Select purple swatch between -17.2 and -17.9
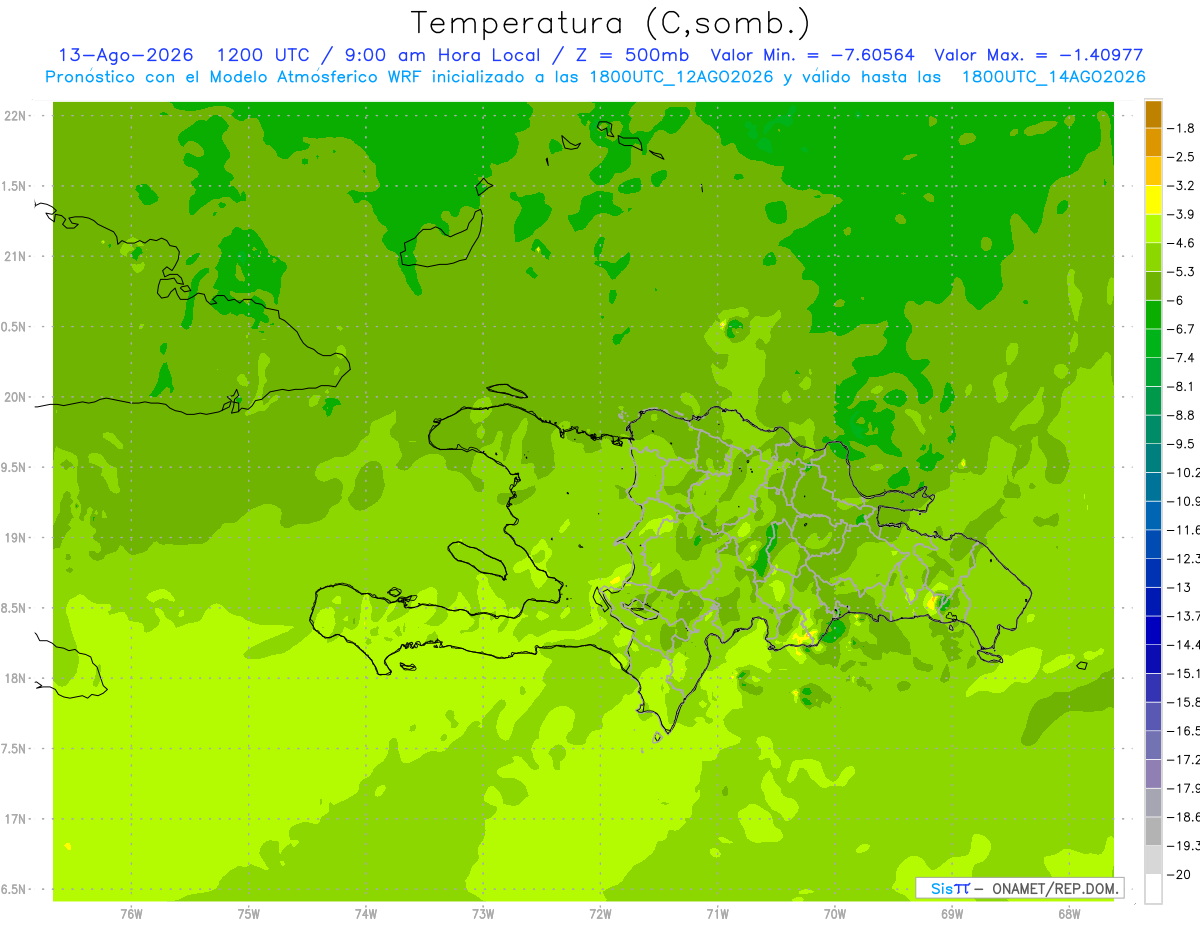Image resolution: width=1200 pixels, height=927 pixels. click(1153, 774)
